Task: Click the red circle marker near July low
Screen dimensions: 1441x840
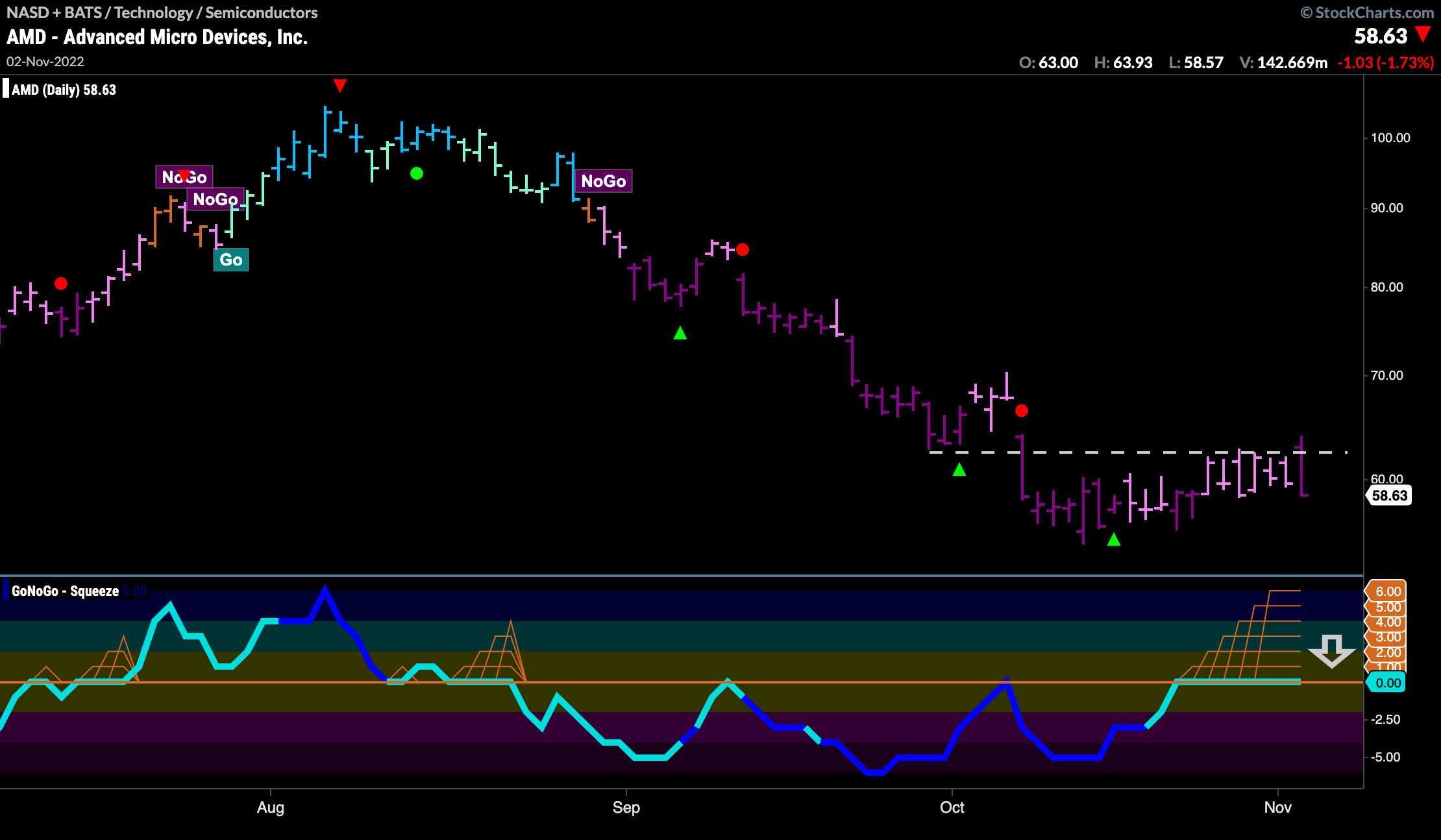Action: 61,284
